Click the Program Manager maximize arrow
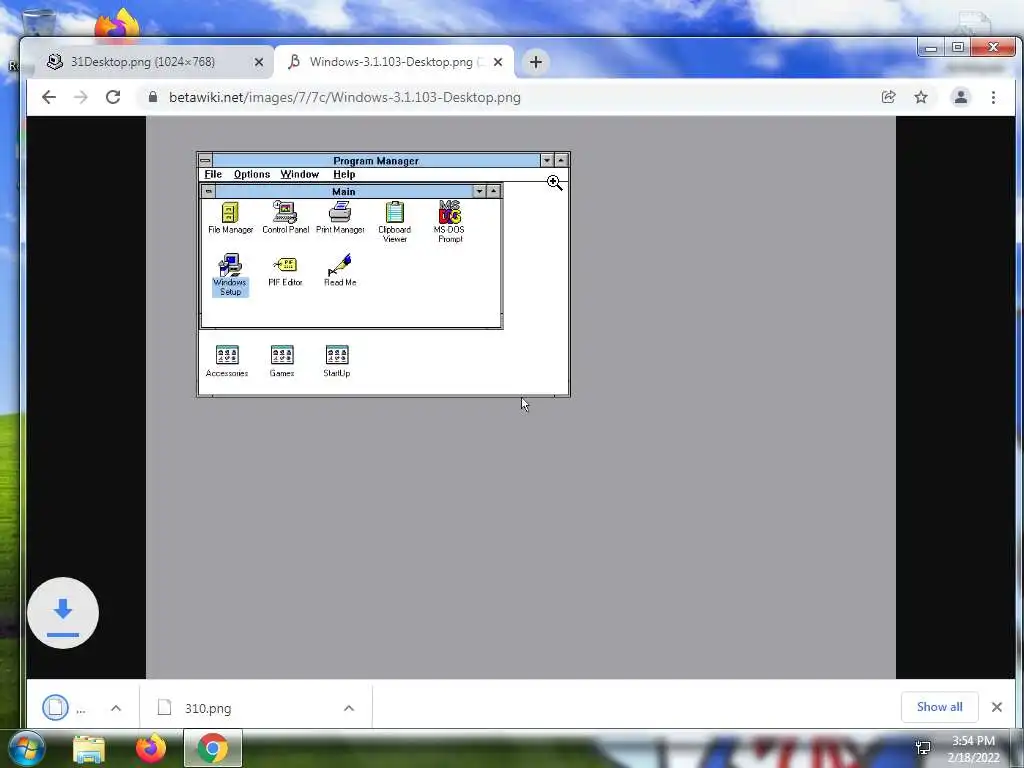This screenshot has height=768, width=1024. [x=561, y=160]
